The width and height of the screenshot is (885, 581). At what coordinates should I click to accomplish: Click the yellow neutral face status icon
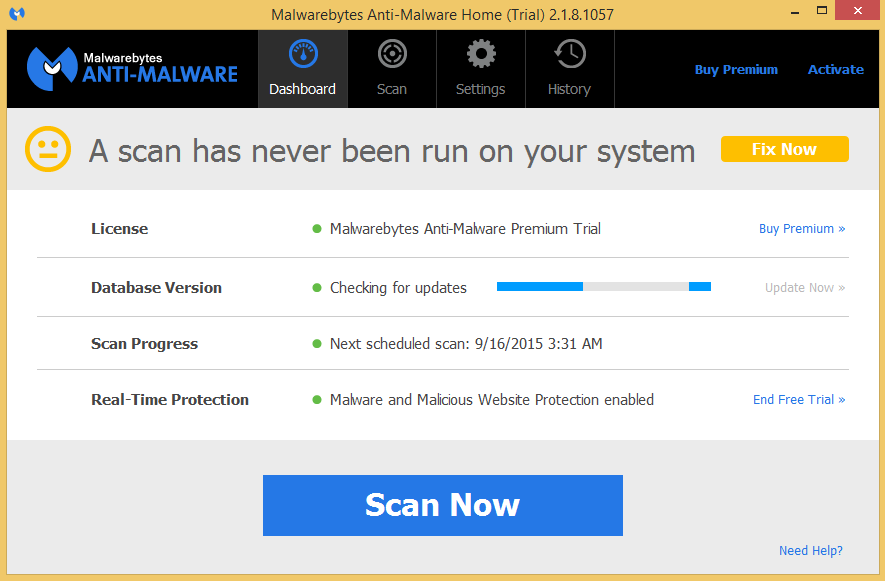(48, 149)
